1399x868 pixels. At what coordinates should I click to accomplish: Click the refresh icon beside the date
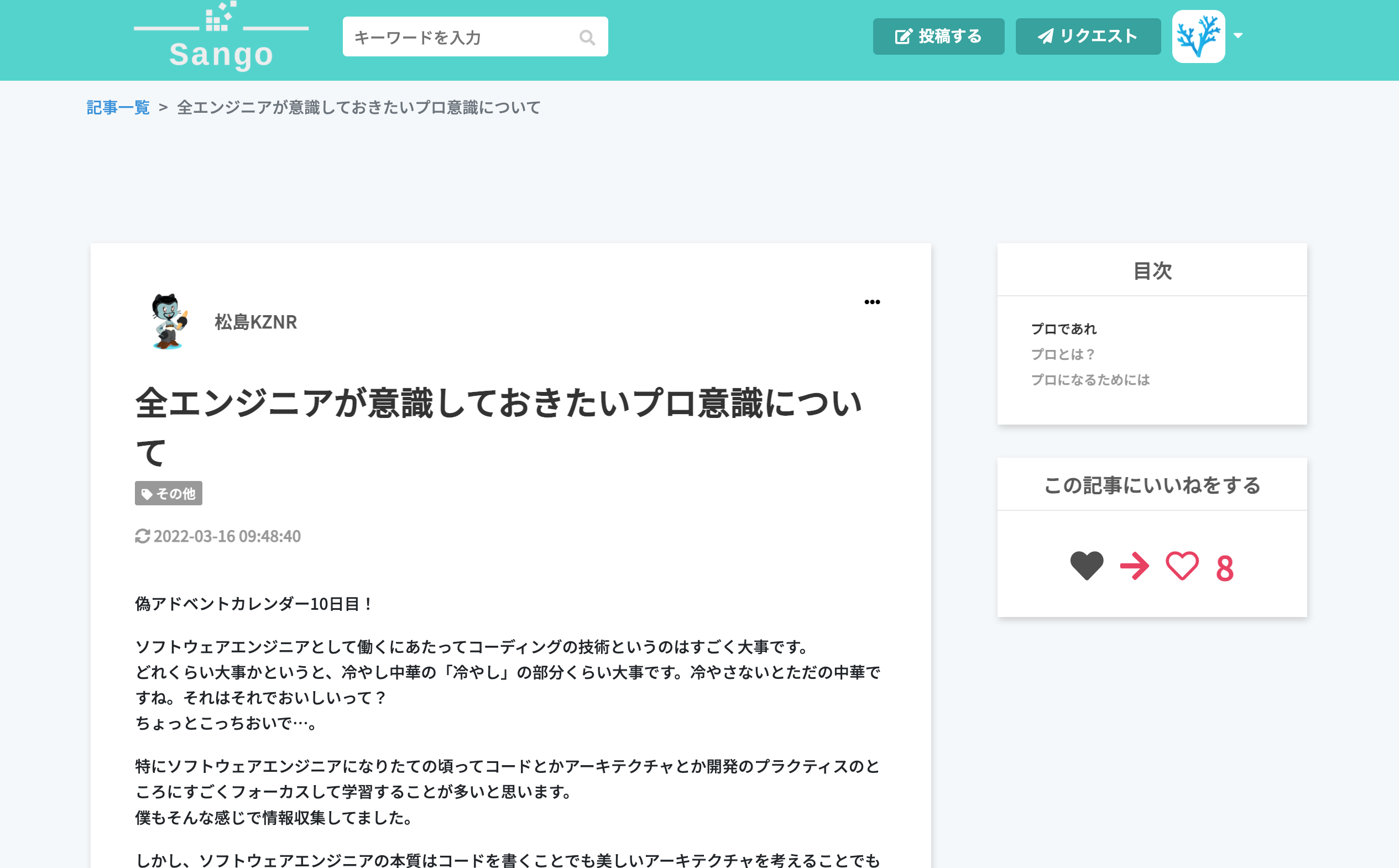(x=142, y=536)
